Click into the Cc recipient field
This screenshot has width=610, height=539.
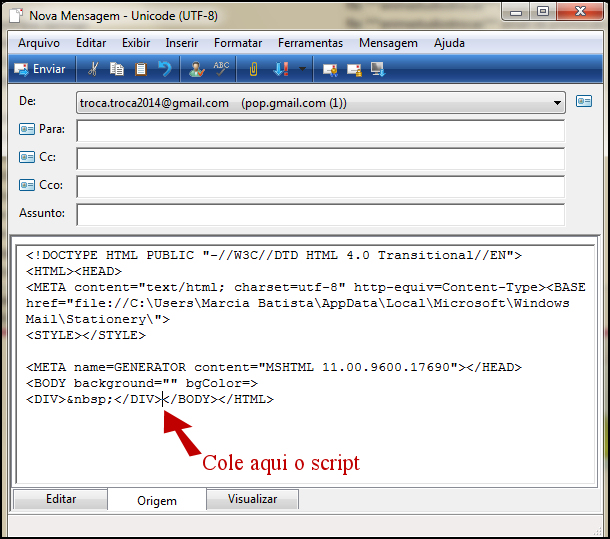point(320,158)
